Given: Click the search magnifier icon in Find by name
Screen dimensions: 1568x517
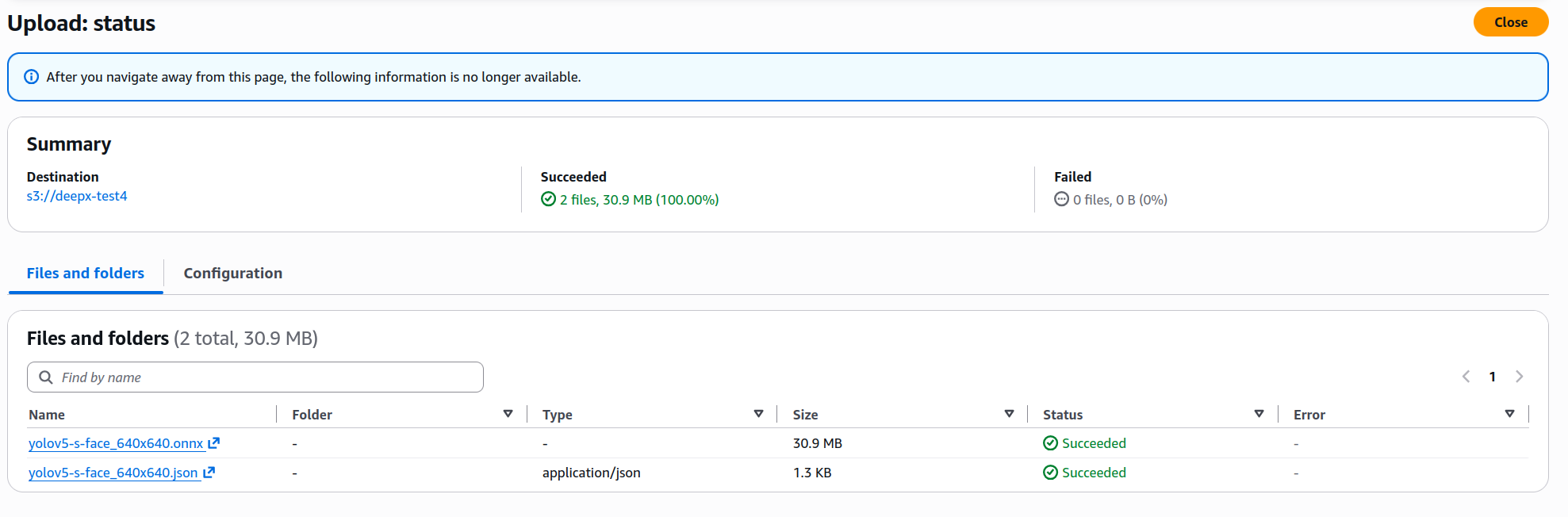Looking at the screenshot, I should point(46,377).
